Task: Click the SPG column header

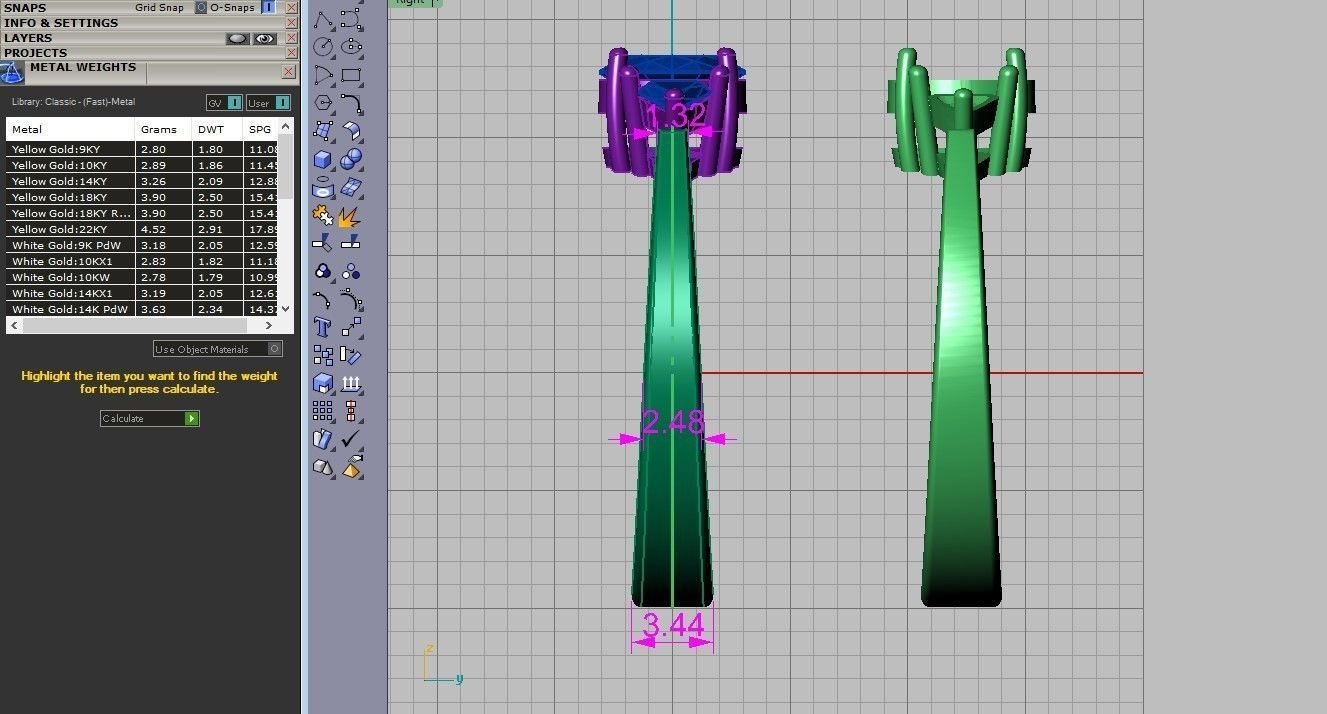Action: (x=260, y=129)
